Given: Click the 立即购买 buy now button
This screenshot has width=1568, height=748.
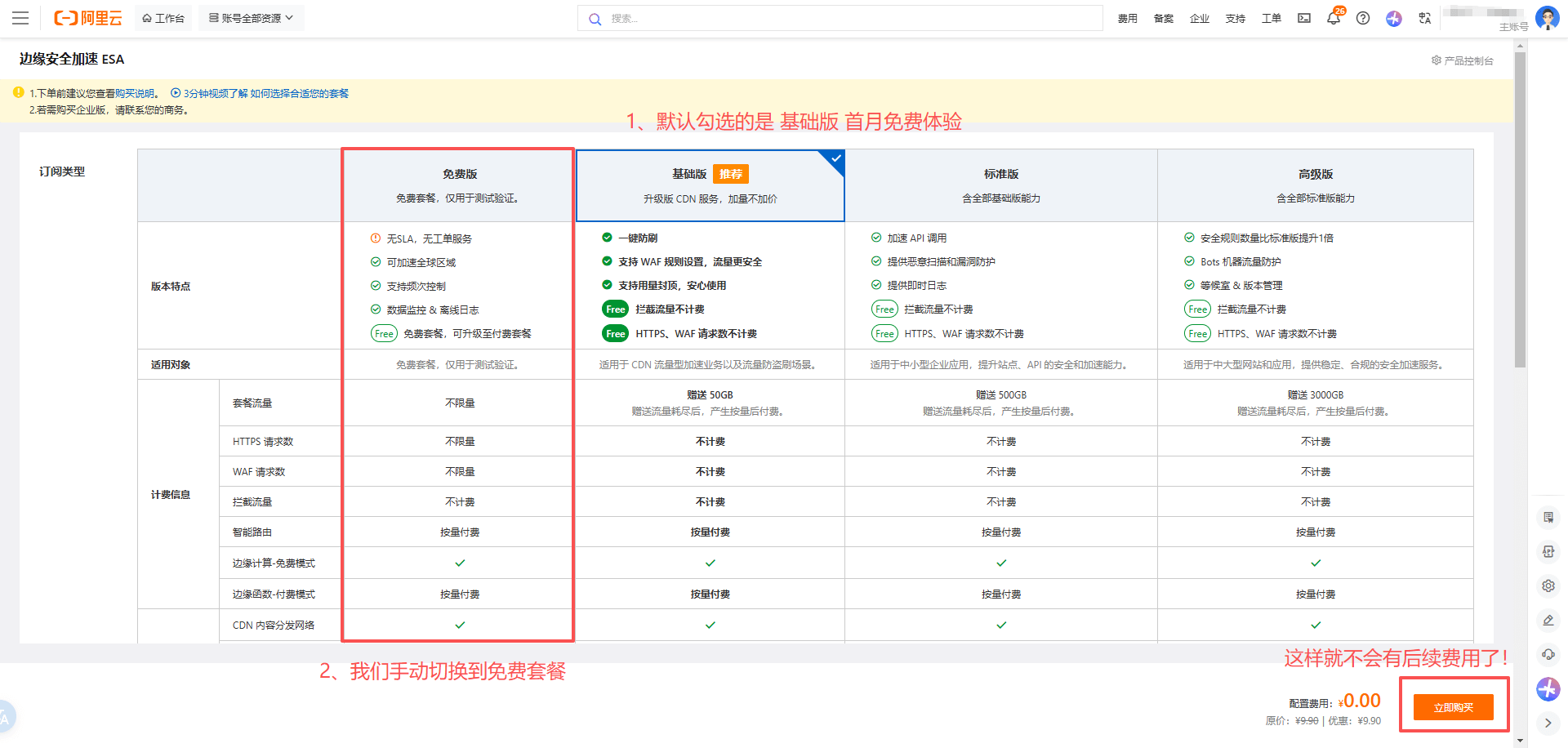Looking at the screenshot, I should 1453,707.
